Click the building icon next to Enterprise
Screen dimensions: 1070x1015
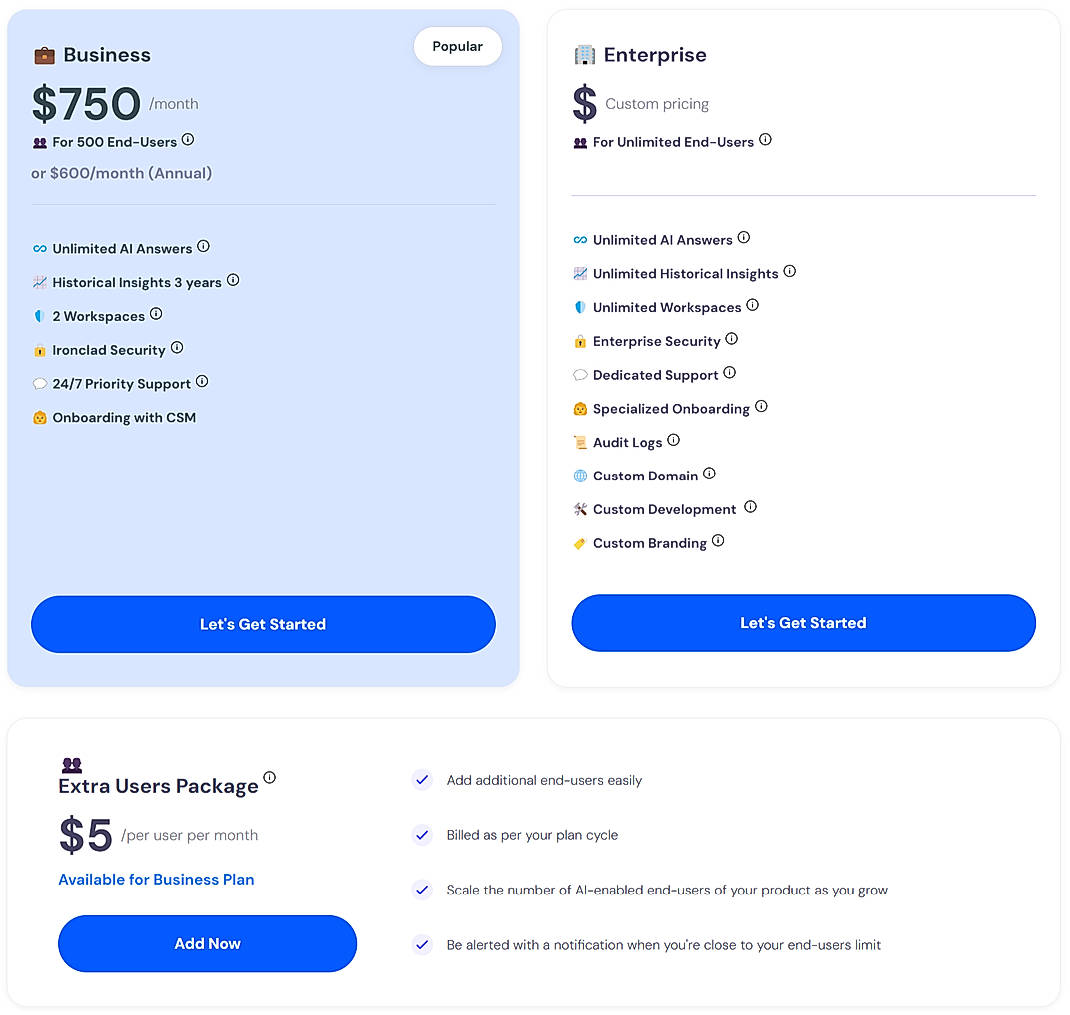click(x=585, y=55)
